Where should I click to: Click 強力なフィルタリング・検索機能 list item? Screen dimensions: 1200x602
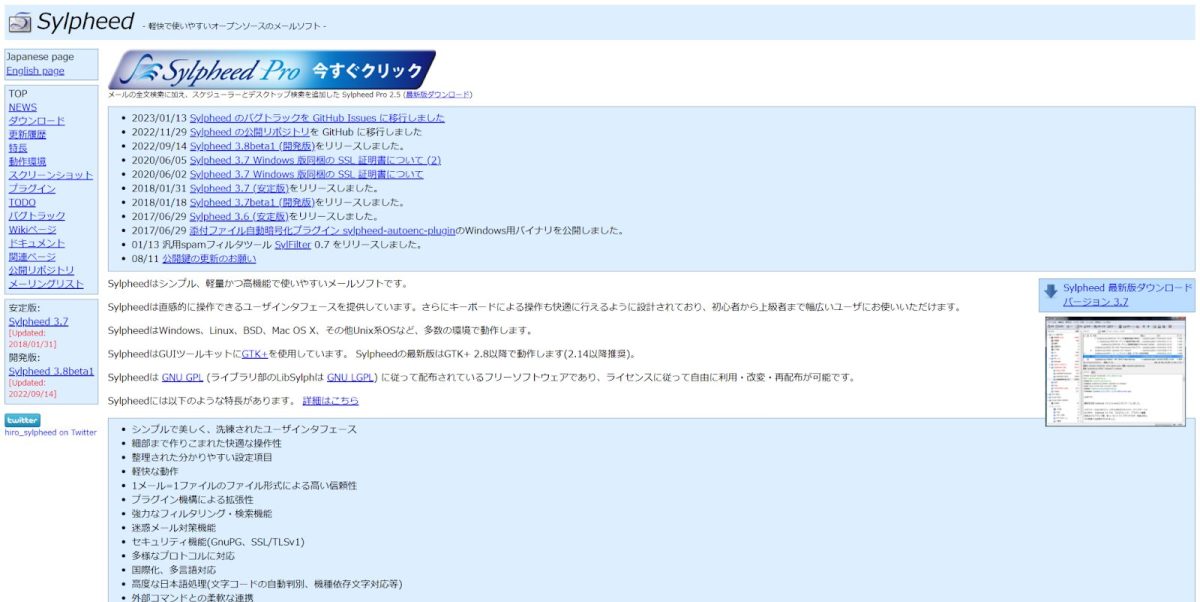tap(201, 513)
